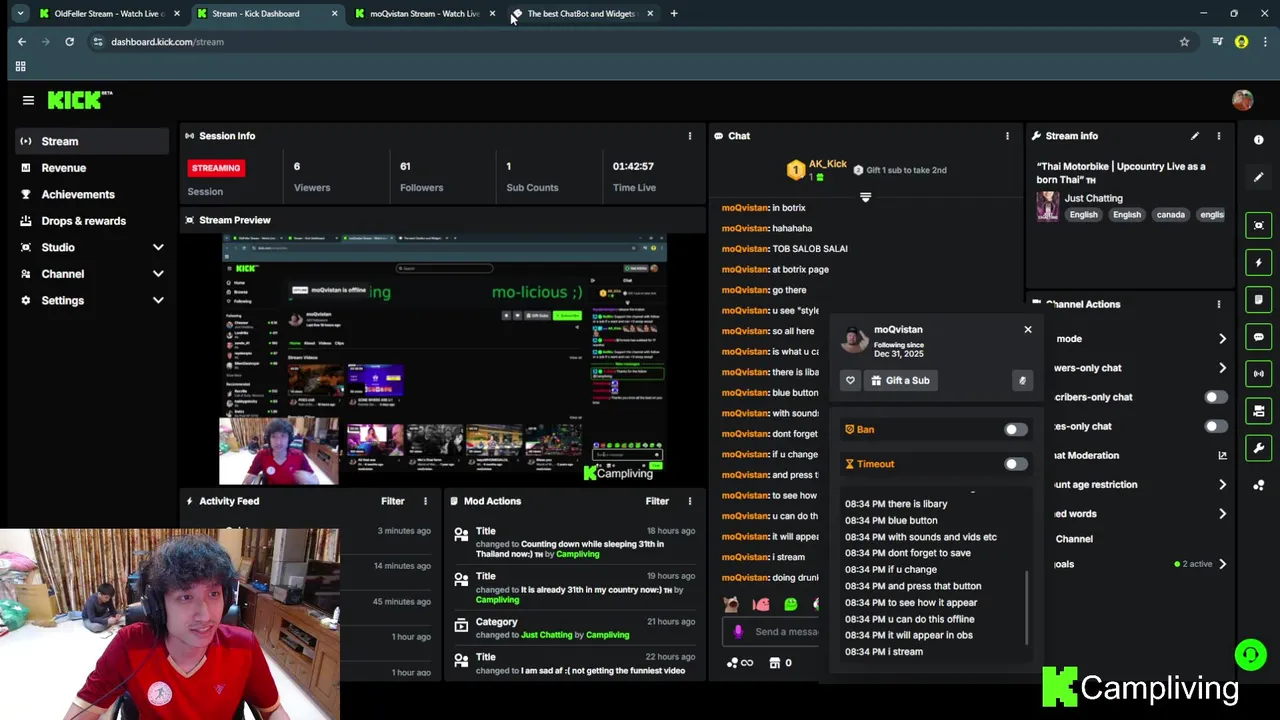Click the browser address bar URL
The width and height of the screenshot is (1280, 720).
point(167,42)
